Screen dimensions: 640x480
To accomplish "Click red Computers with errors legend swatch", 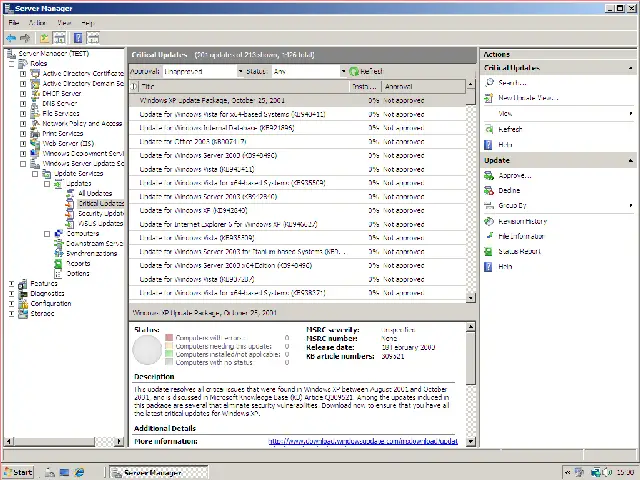I will click(x=169, y=338).
